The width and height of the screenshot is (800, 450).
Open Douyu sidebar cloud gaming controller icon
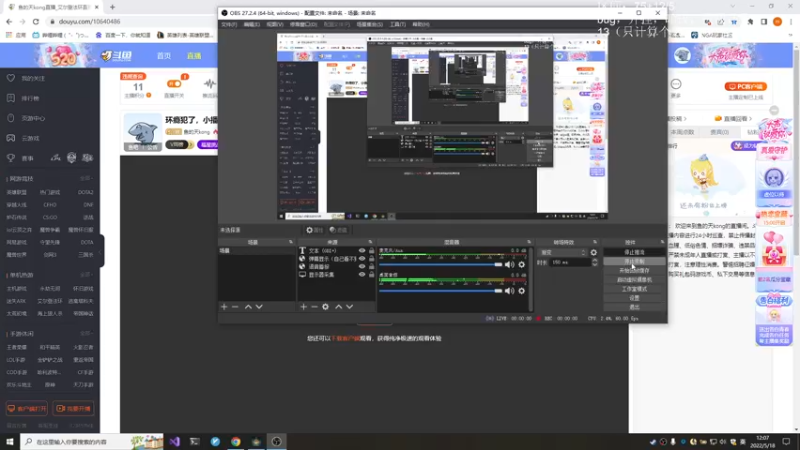point(11,138)
